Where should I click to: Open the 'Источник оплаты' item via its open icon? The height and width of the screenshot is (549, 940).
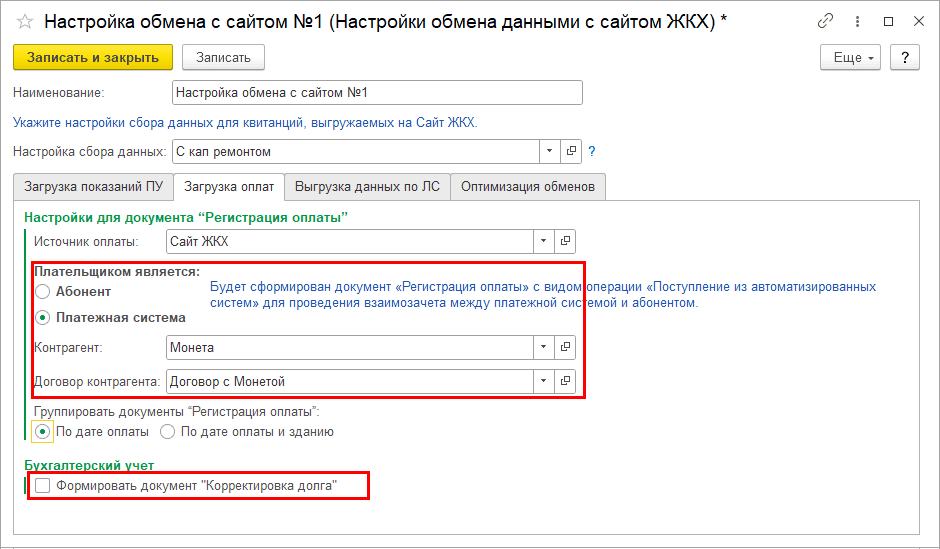pyautogui.click(x=565, y=241)
